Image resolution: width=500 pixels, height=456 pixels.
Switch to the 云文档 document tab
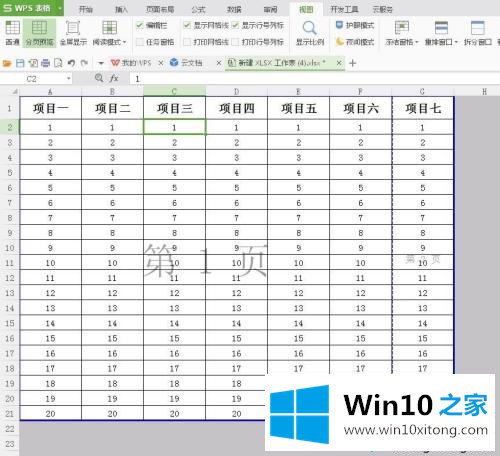pyautogui.click(x=186, y=63)
